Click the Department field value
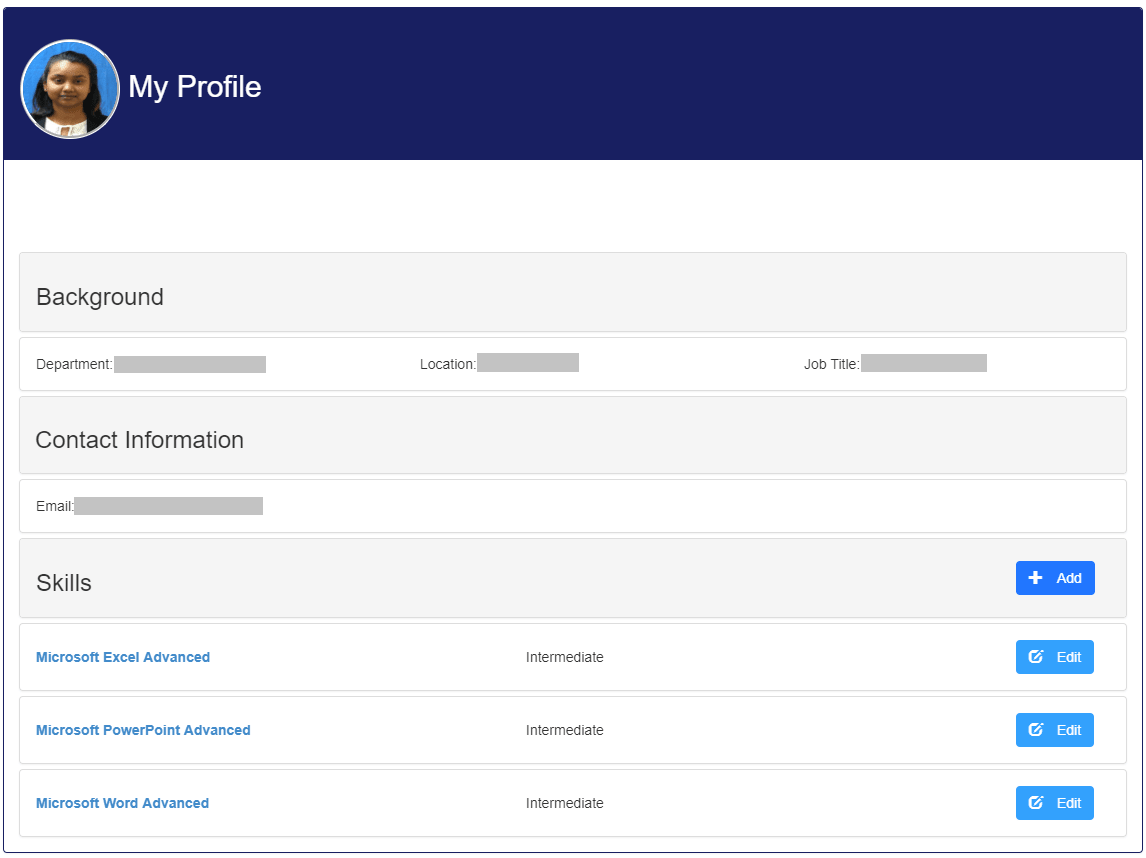Screen dimensions: 1146x858 tap(190, 364)
